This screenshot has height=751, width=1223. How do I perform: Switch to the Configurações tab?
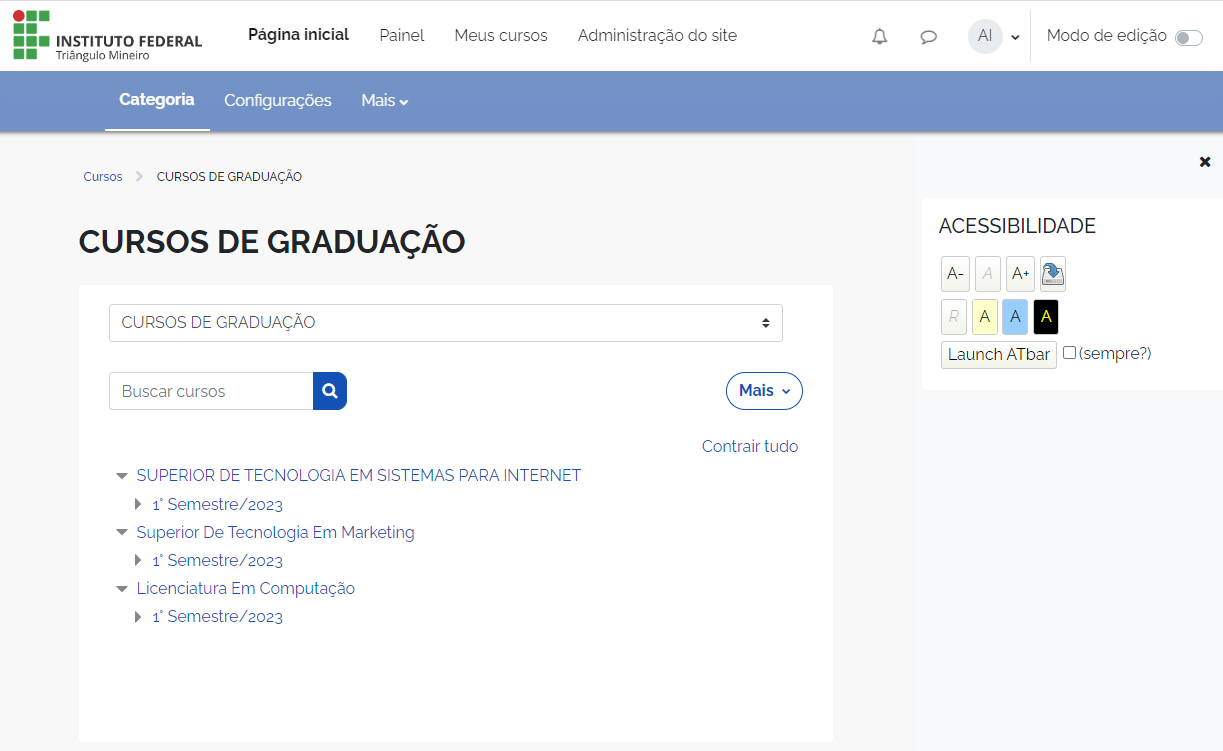[x=277, y=101]
